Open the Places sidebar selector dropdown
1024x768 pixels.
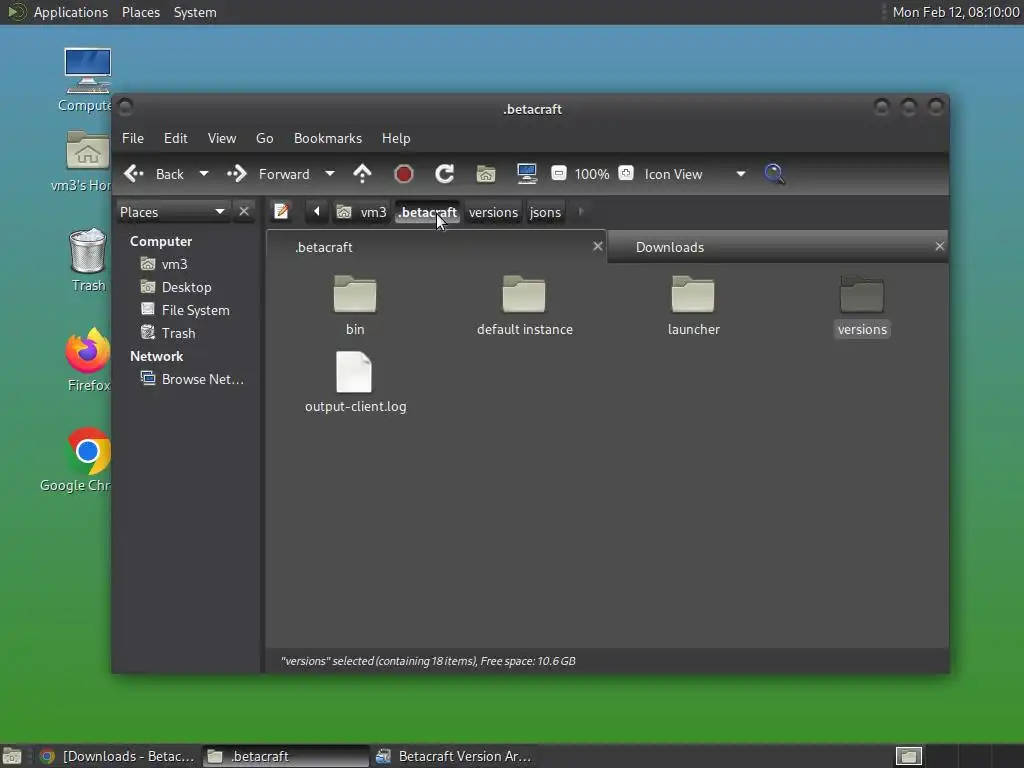click(172, 212)
